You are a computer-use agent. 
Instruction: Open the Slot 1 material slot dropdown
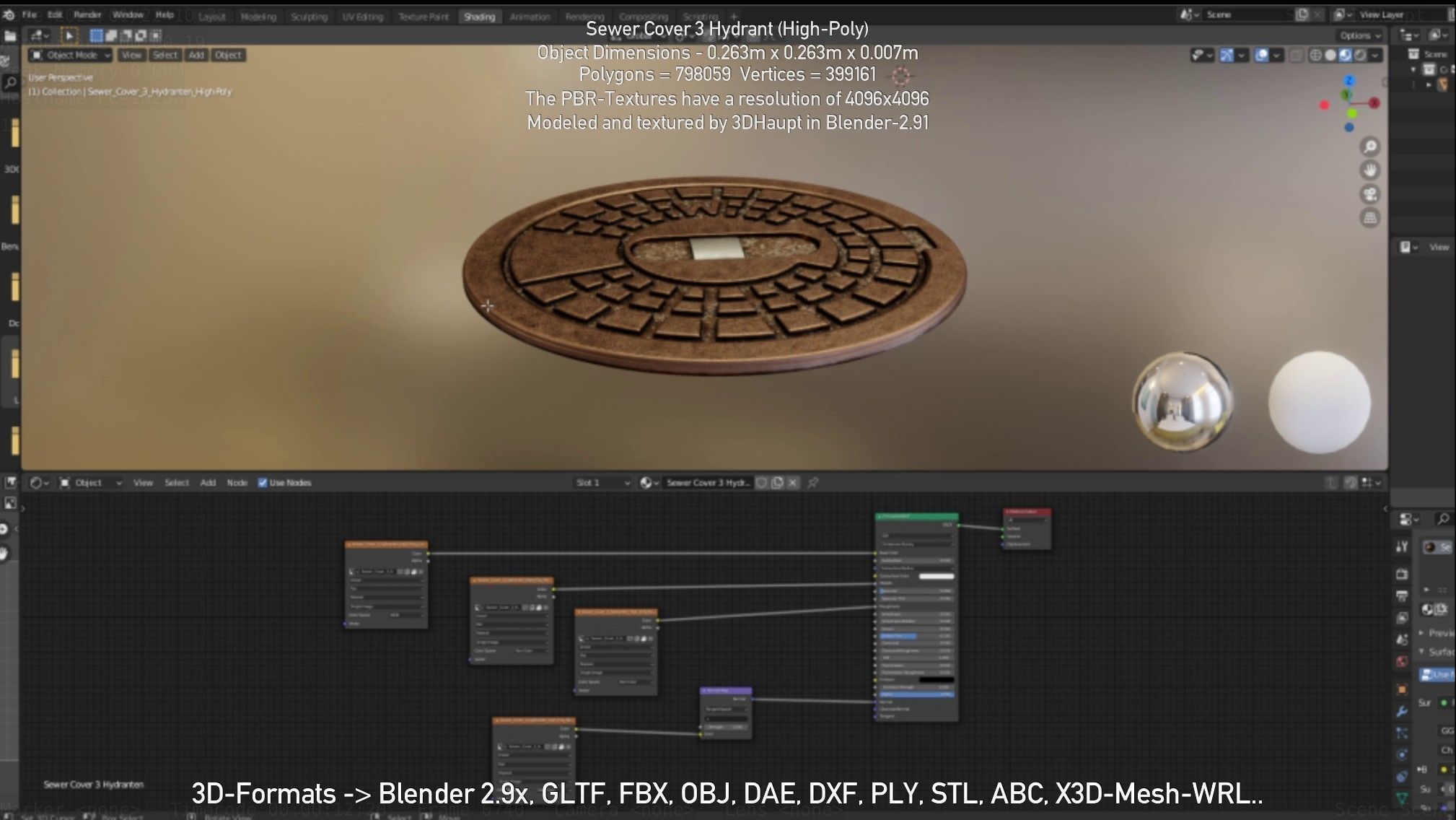click(x=602, y=482)
